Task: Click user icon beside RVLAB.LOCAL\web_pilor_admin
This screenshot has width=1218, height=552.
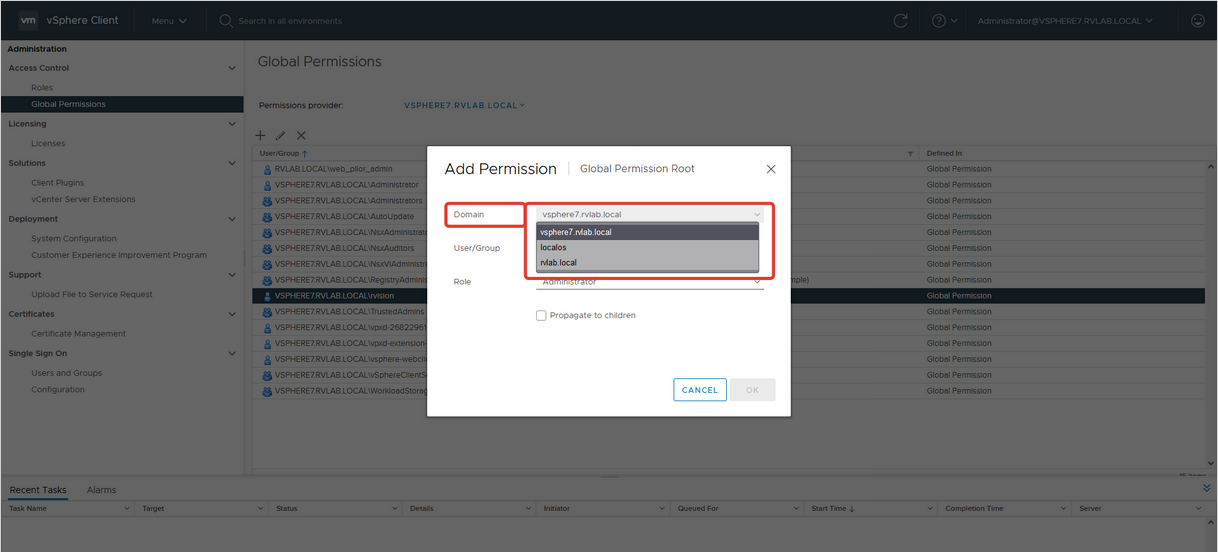Action: [x=267, y=169]
